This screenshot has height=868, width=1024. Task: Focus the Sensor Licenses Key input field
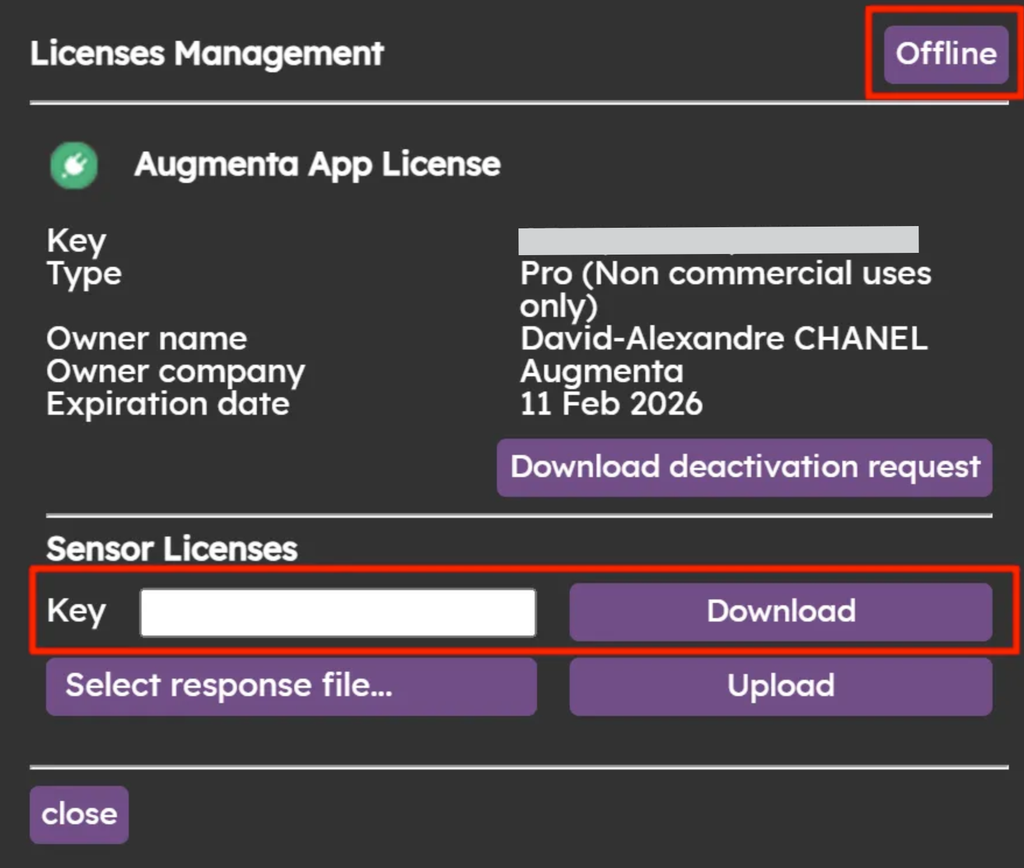click(x=338, y=612)
